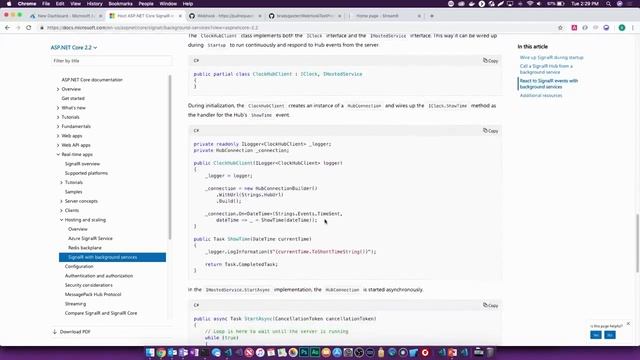Click Yes on the page helpful prompt
The height and width of the screenshot is (360, 640).
click(x=596, y=335)
